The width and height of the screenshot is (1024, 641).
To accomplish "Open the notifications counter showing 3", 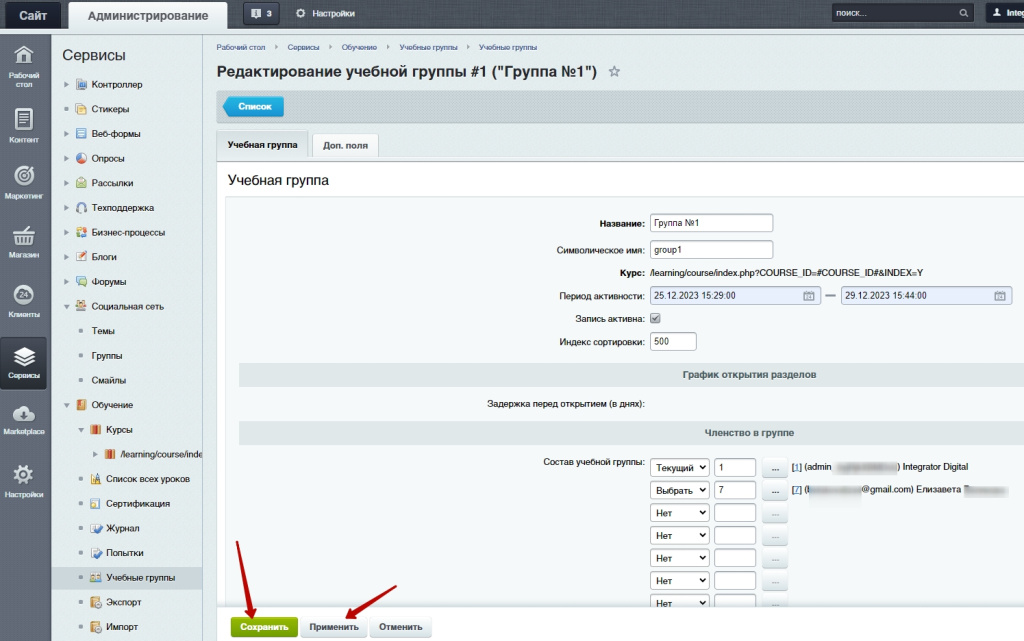I will 262,14.
